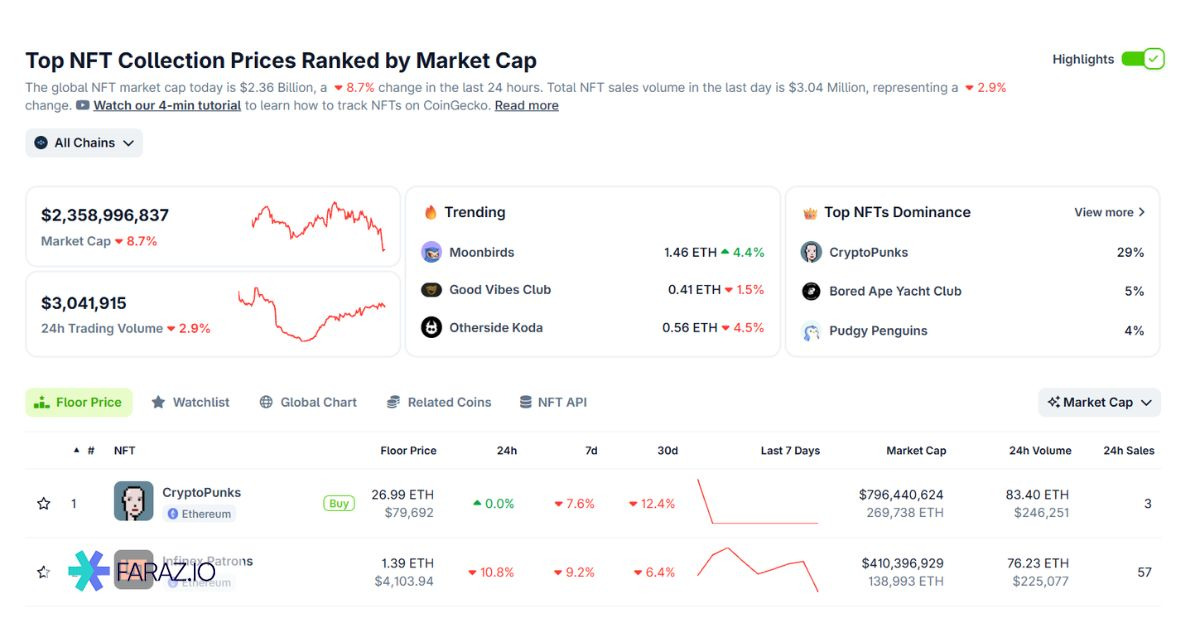Expand View more in Top NFTs Dominance
Image resolution: width=1200 pixels, height=630 pixels.
pyautogui.click(x=1109, y=212)
